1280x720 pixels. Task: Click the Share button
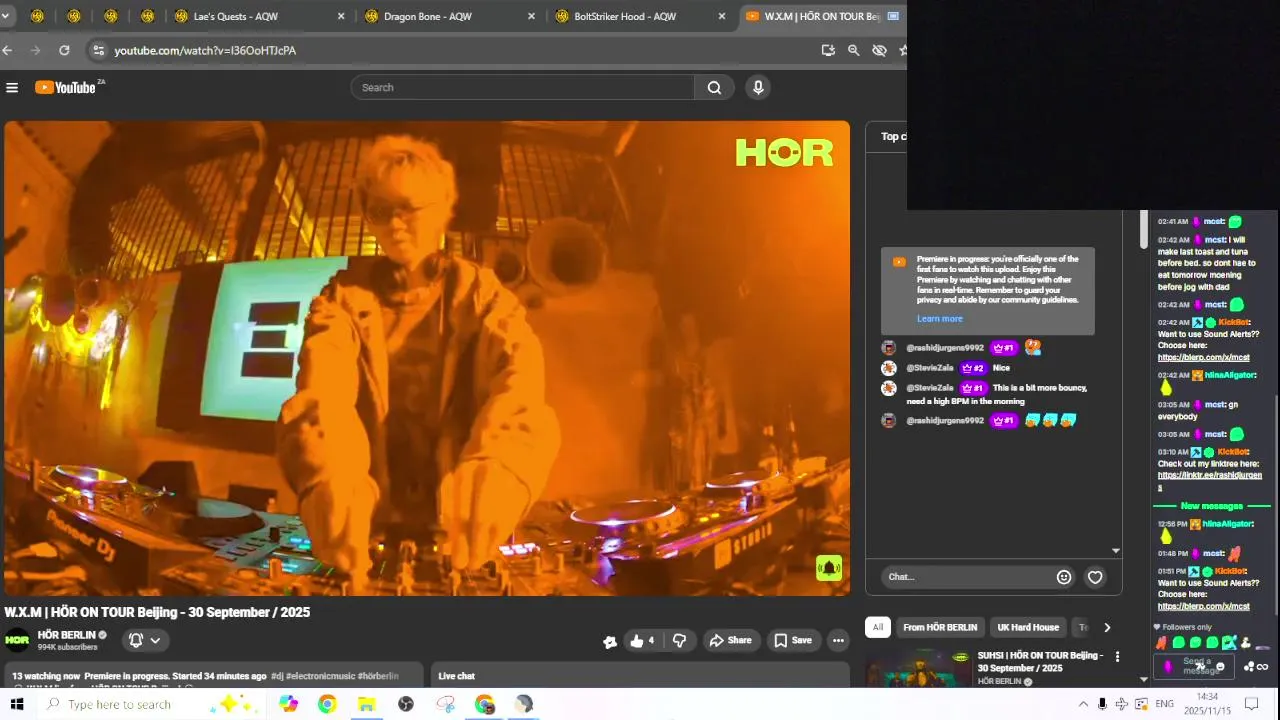tap(729, 640)
